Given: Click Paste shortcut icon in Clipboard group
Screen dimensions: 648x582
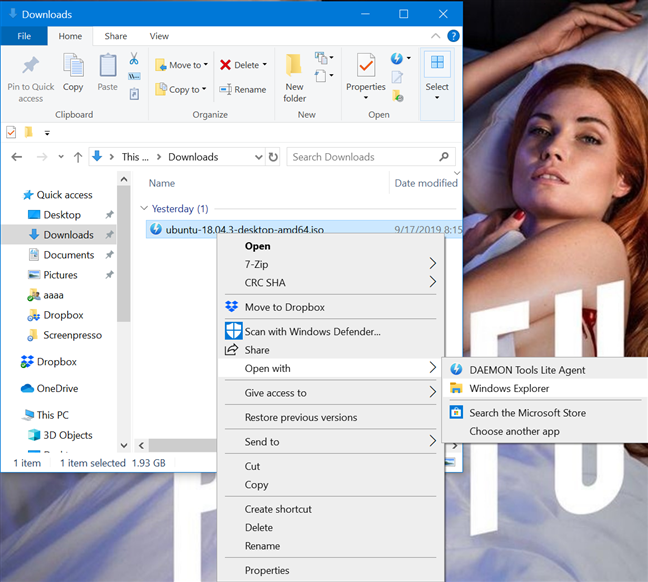Looking at the screenshot, I should (134, 94).
